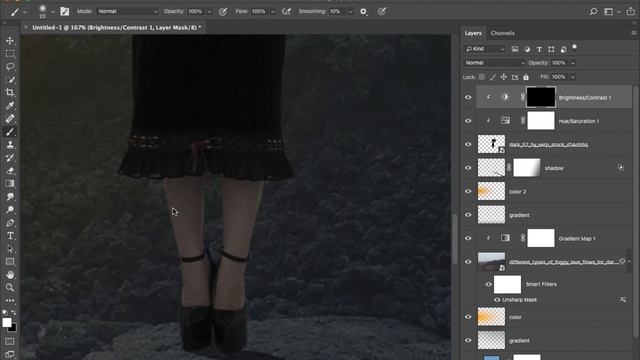Toggle the brush settings panel icon

click(64, 11)
